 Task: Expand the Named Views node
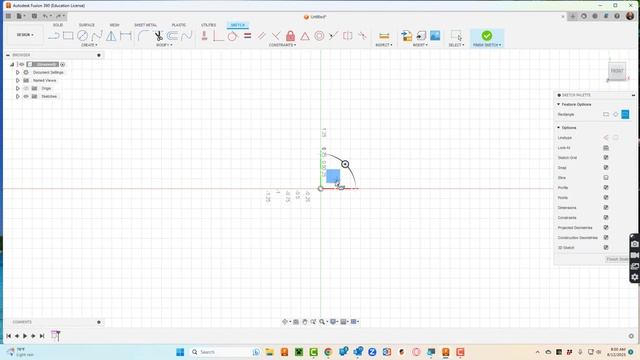(x=18, y=80)
